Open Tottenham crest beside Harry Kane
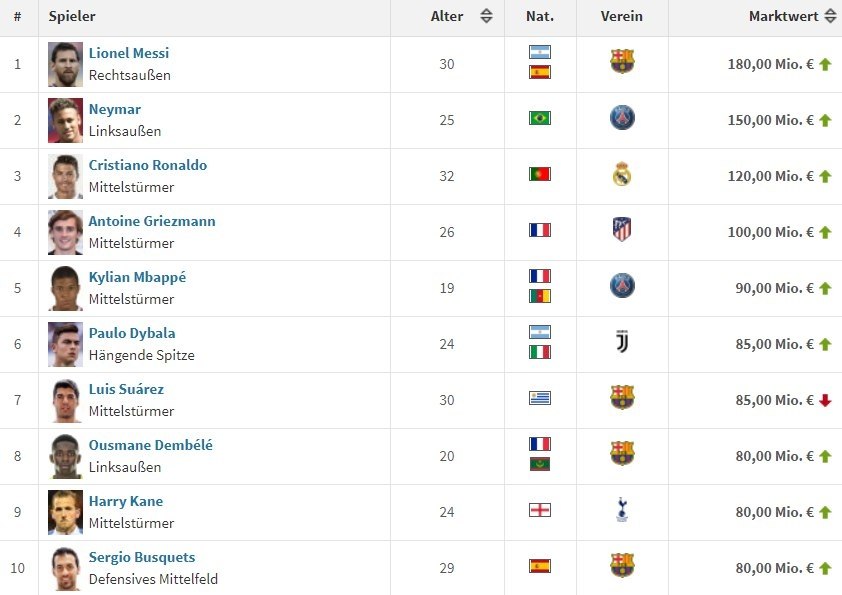842x595 pixels. click(622, 510)
